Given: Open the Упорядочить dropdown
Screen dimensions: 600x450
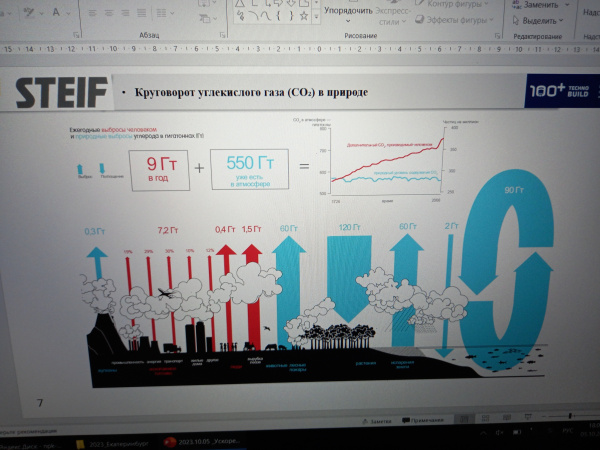Looking at the screenshot, I should click(x=348, y=14).
